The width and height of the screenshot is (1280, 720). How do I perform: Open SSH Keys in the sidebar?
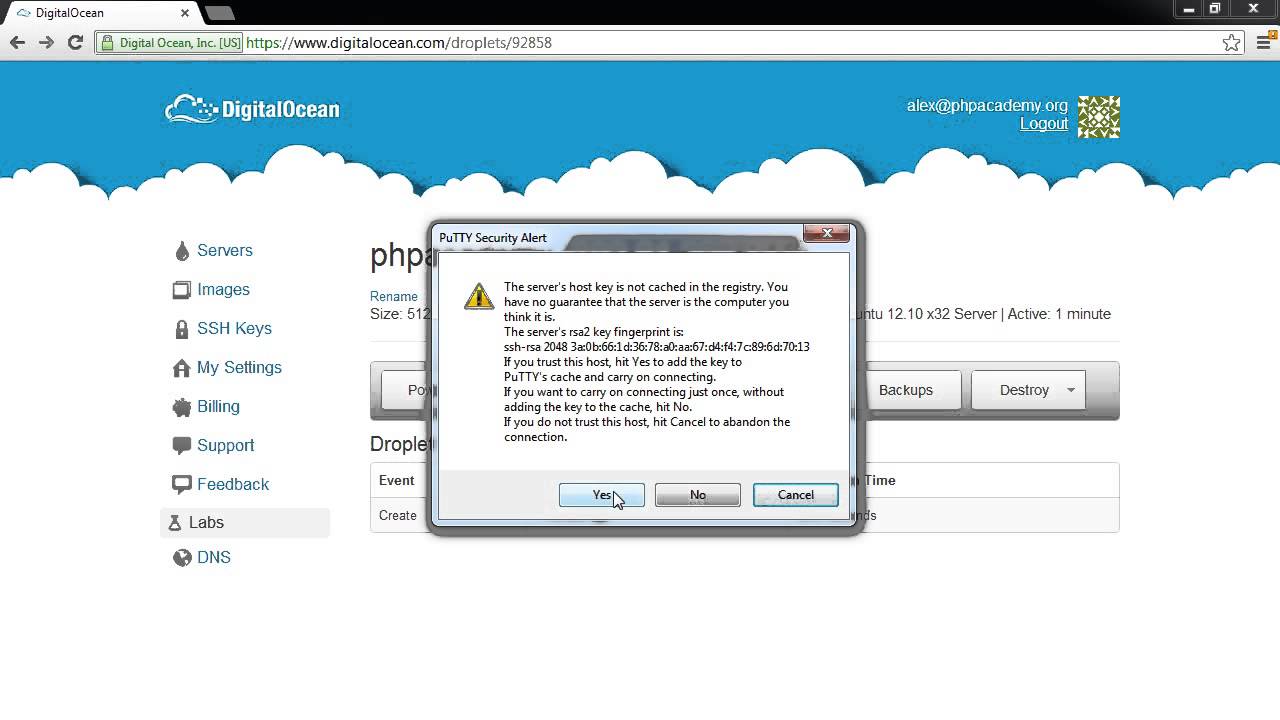click(234, 328)
